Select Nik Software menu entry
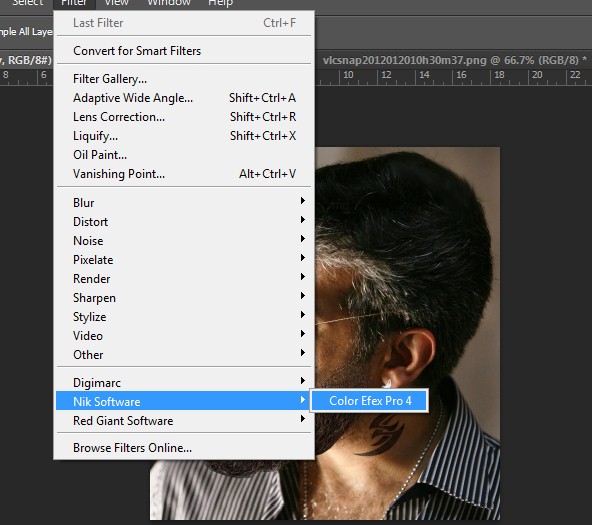 click(184, 402)
